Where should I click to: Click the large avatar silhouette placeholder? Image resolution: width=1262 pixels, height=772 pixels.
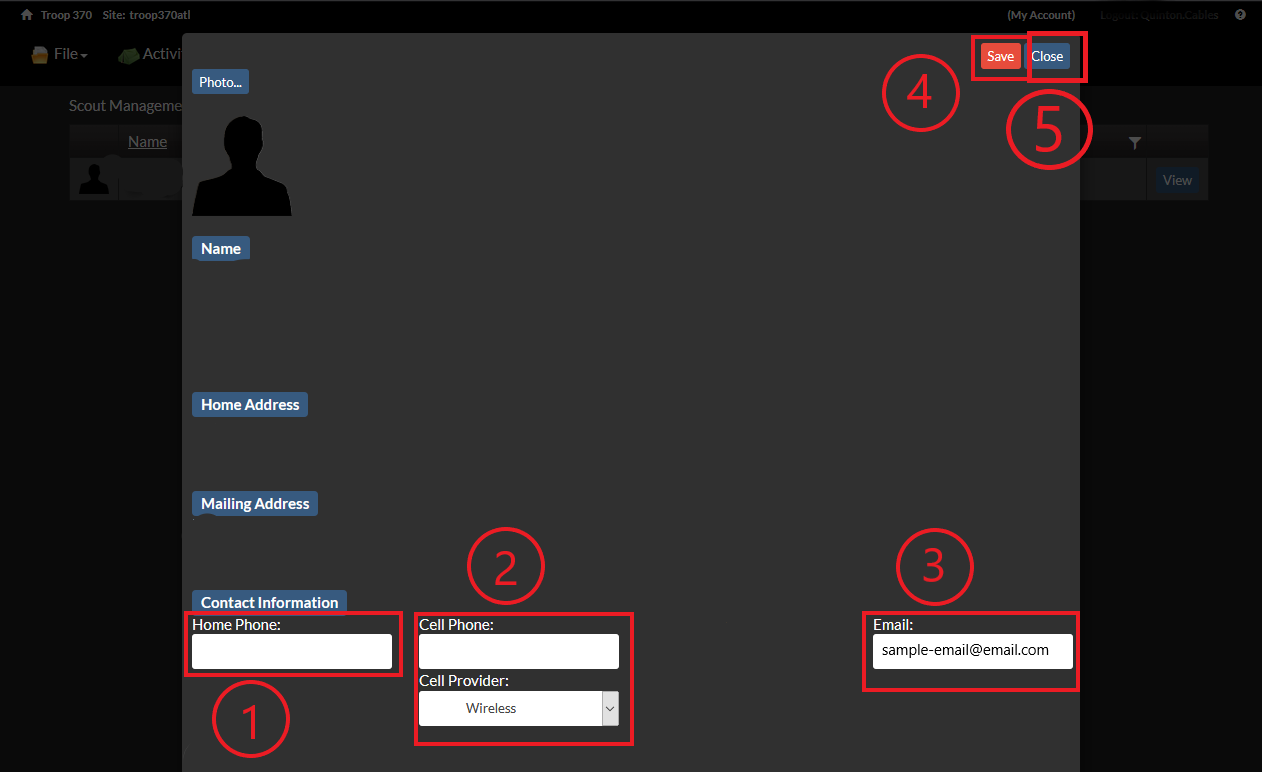[242, 165]
